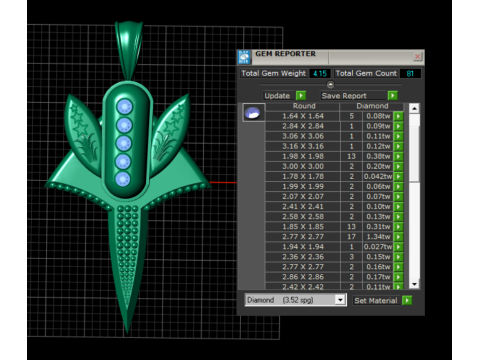Click green arrow on the 1.34tw row
Image resolution: width=480 pixels, height=360 pixels.
pos(398,237)
